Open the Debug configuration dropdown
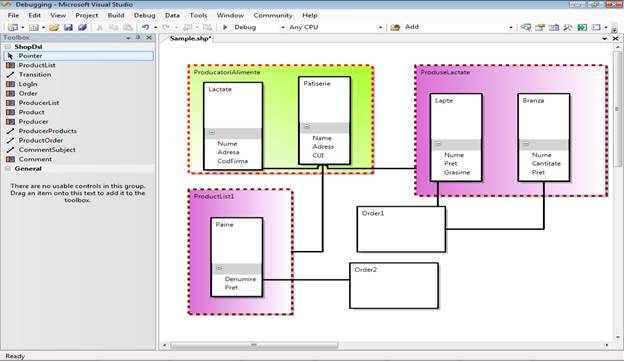The image size is (624, 361). pos(283,27)
